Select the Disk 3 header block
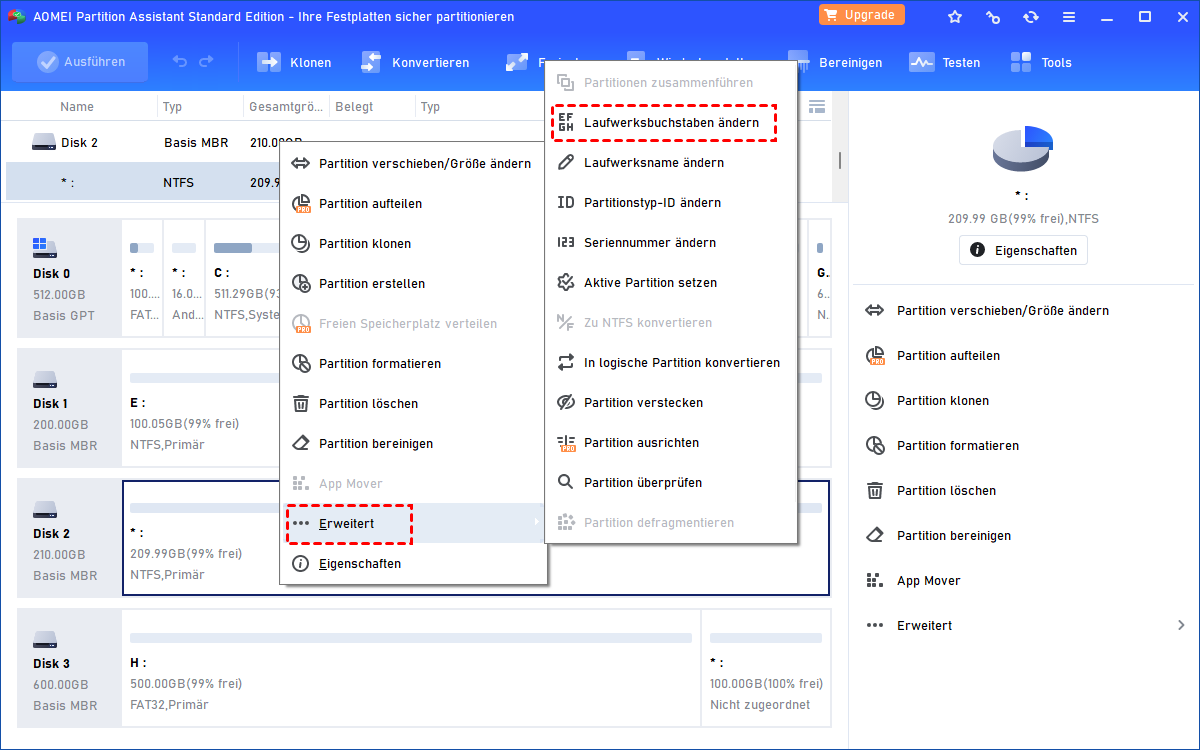This screenshot has width=1200, height=750. tap(68, 670)
